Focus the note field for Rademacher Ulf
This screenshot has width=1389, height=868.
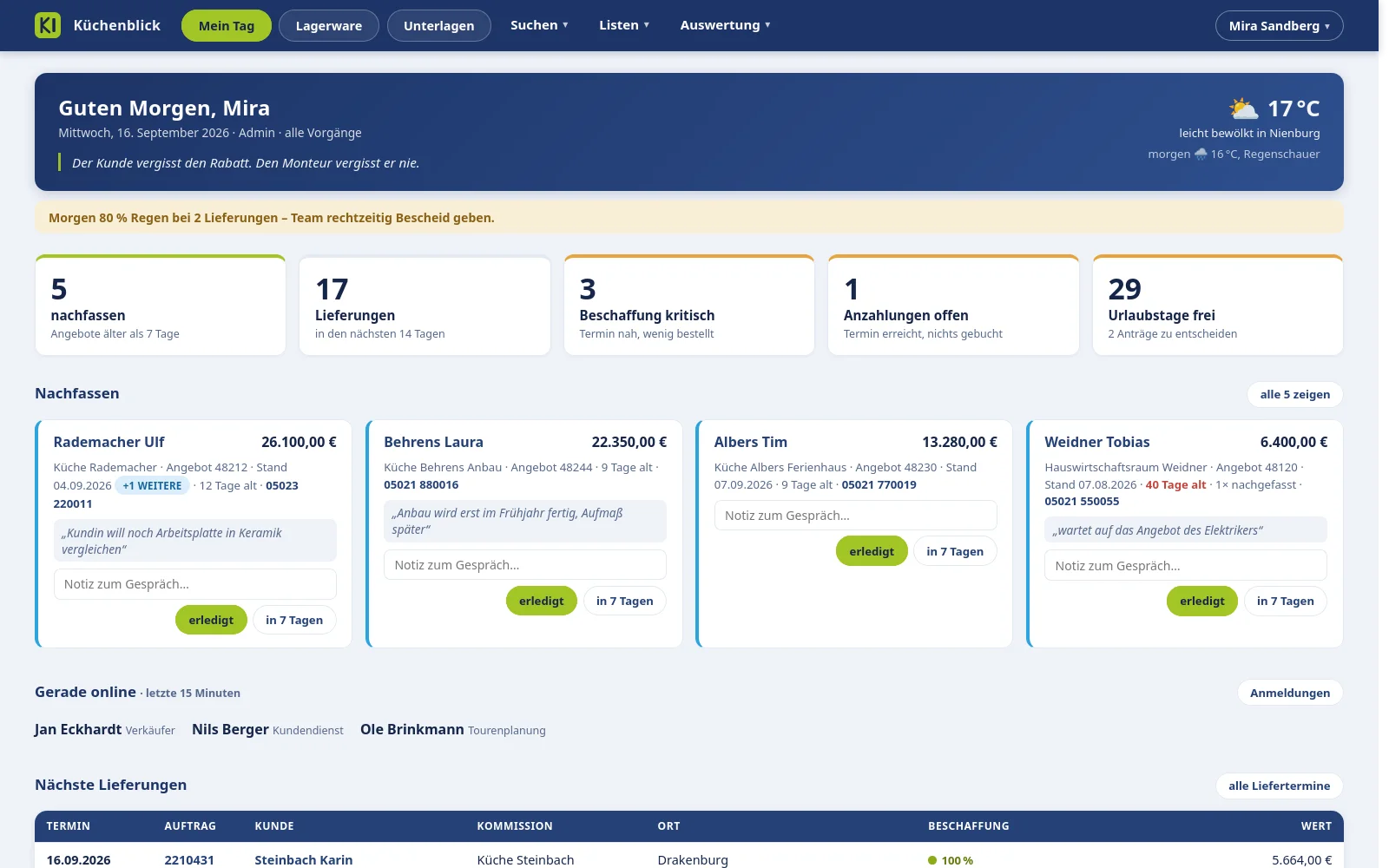[194, 584]
